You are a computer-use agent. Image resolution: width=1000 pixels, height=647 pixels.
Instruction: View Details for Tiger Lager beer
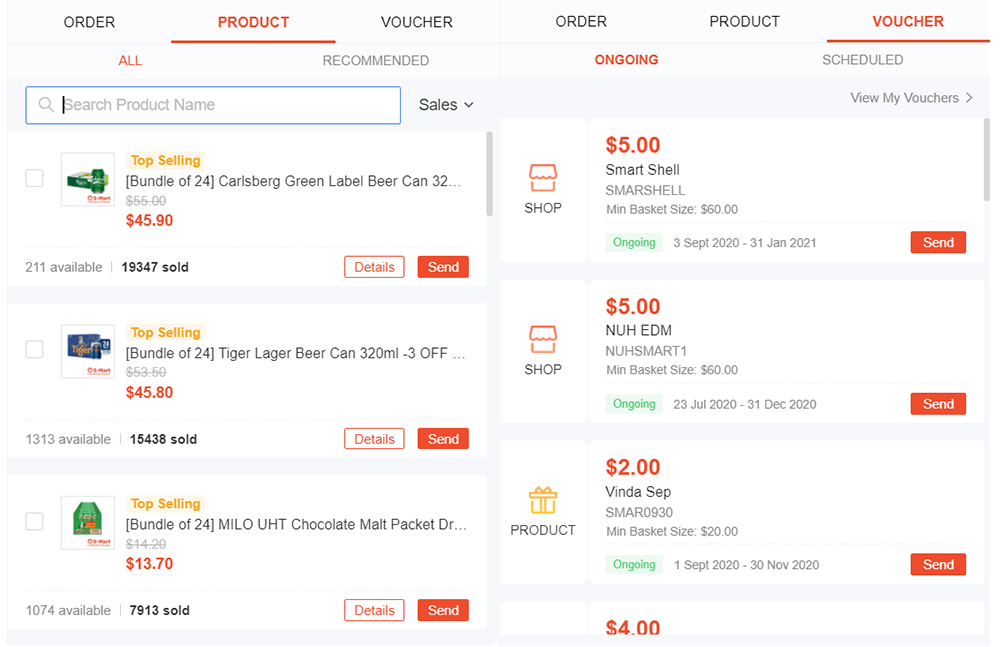(x=374, y=439)
